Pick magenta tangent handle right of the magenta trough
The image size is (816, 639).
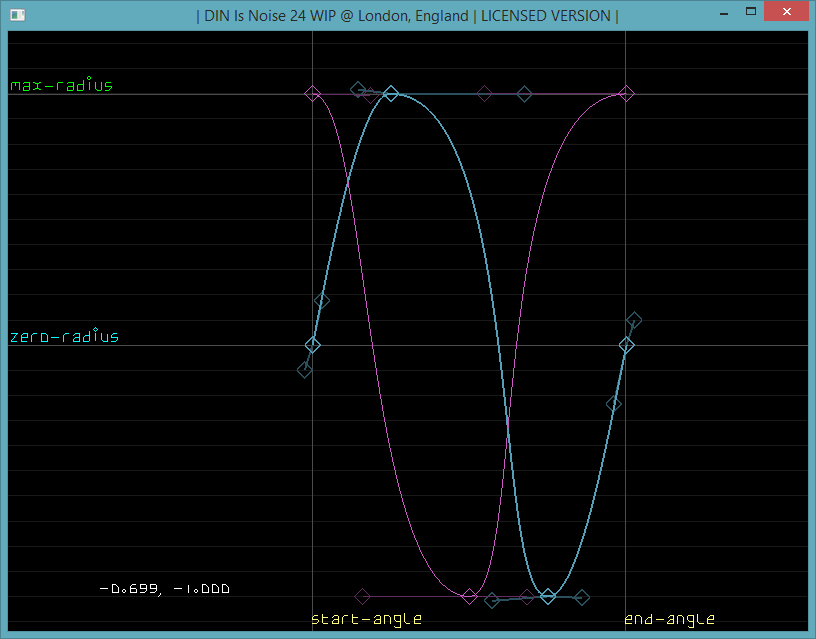click(x=527, y=597)
